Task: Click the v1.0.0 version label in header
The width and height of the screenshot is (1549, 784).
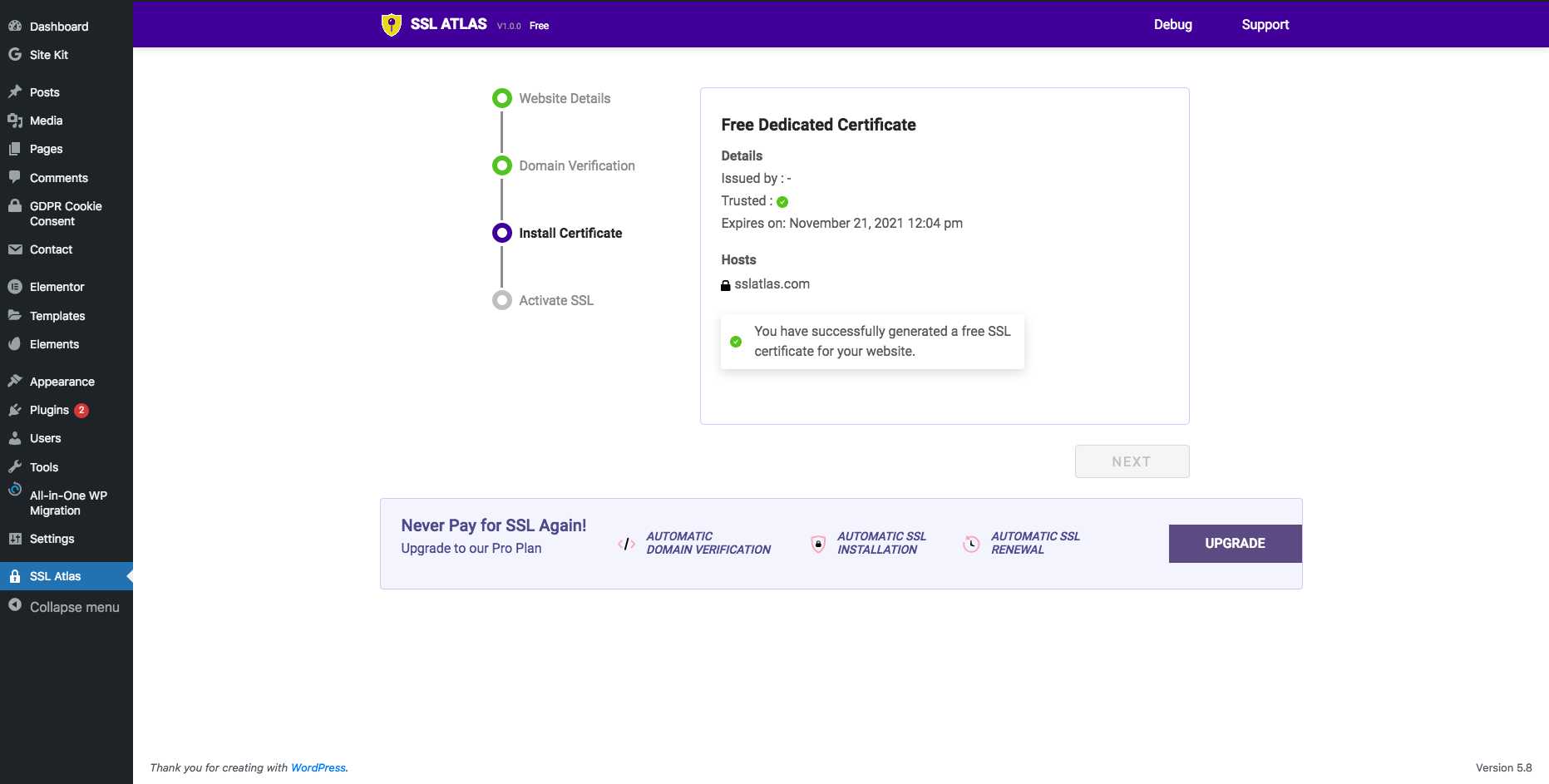Action: coord(509,26)
